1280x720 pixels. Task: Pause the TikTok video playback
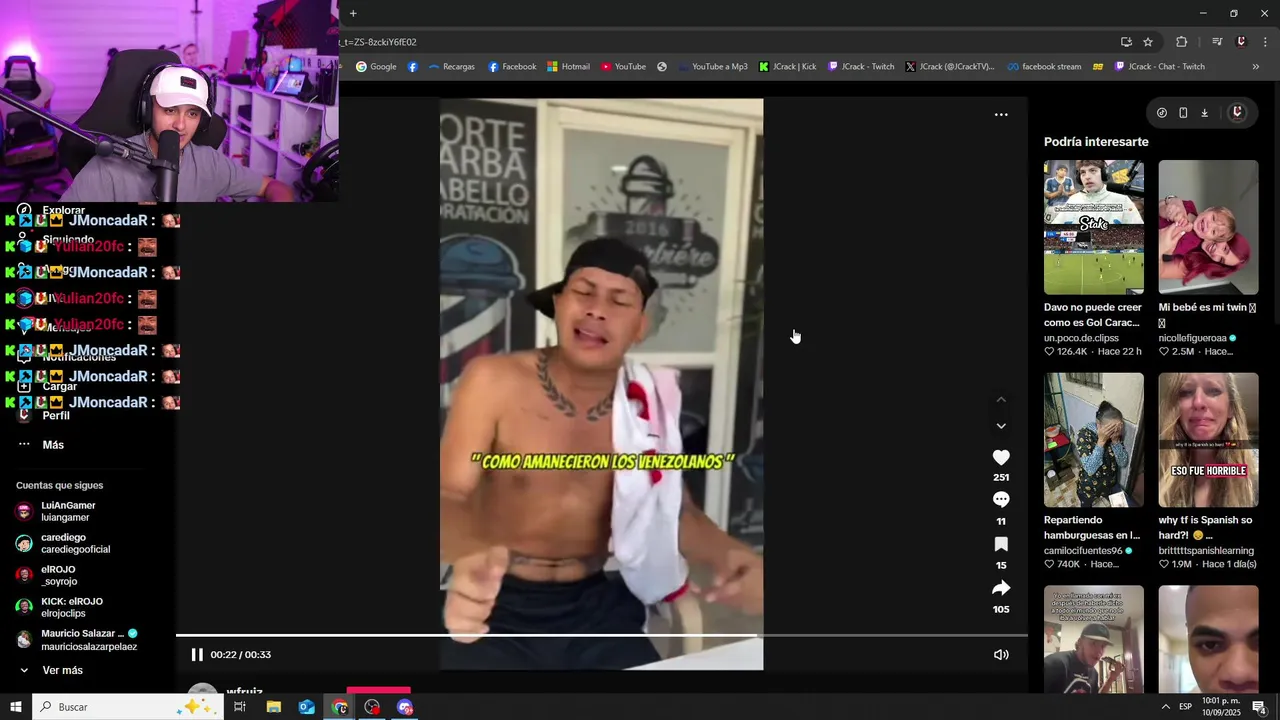[x=197, y=655]
